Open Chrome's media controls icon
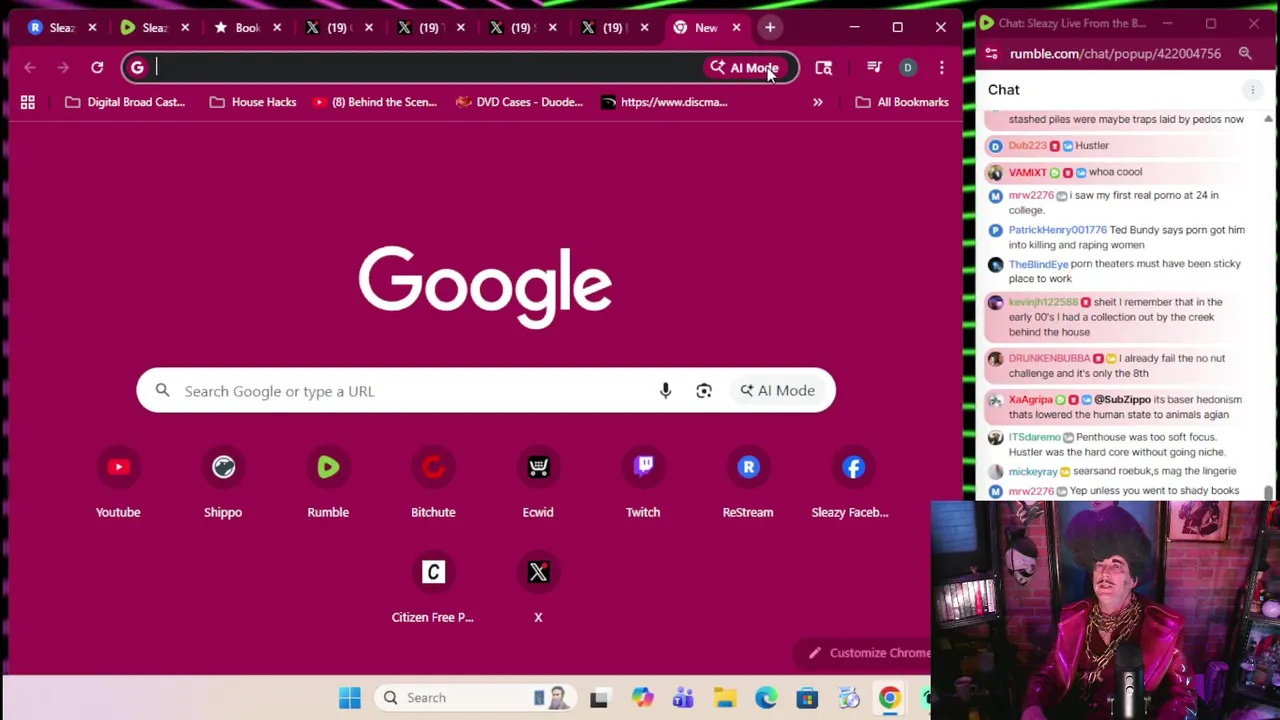The width and height of the screenshot is (1280, 720). pos(874,67)
